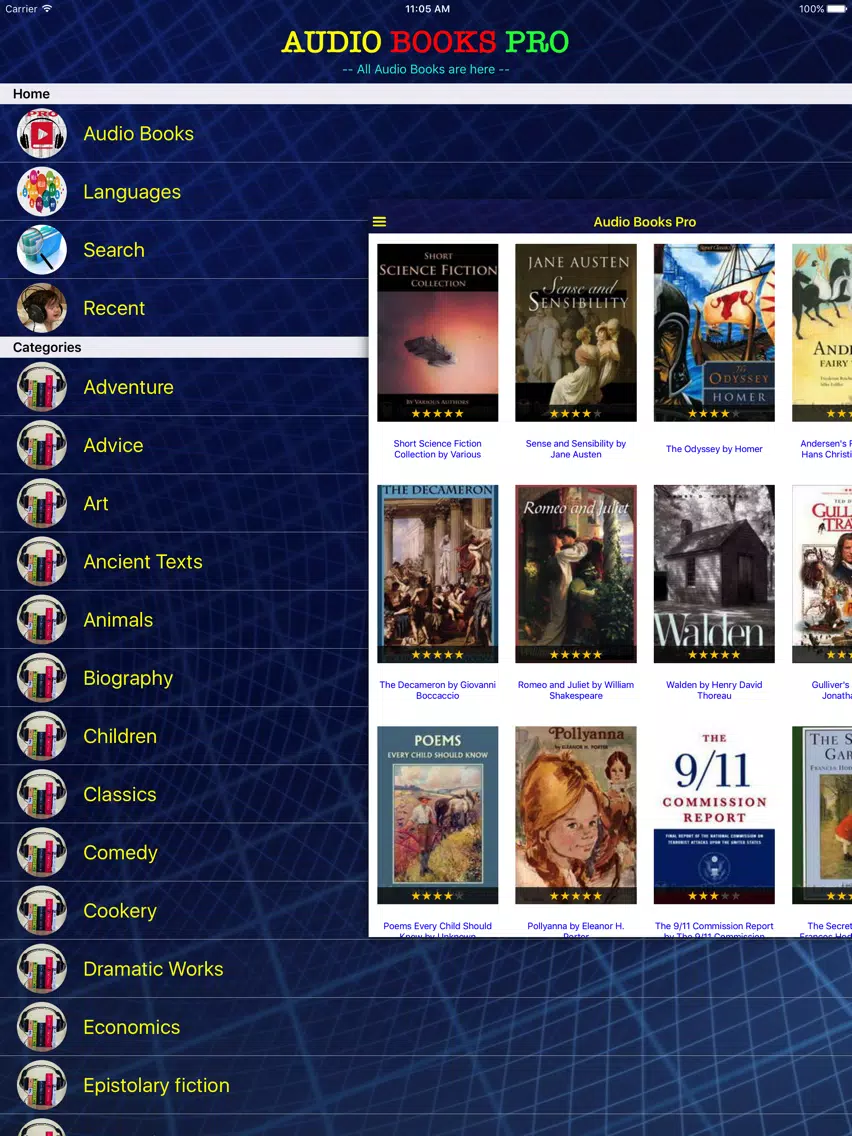Tap the Economics category headphones icon
Screen dimensions: 852x1136
pos(42,1027)
